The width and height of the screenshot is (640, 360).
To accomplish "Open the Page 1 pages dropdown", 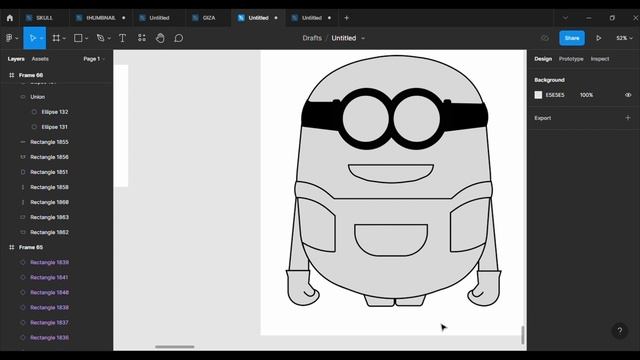I will (x=94, y=59).
